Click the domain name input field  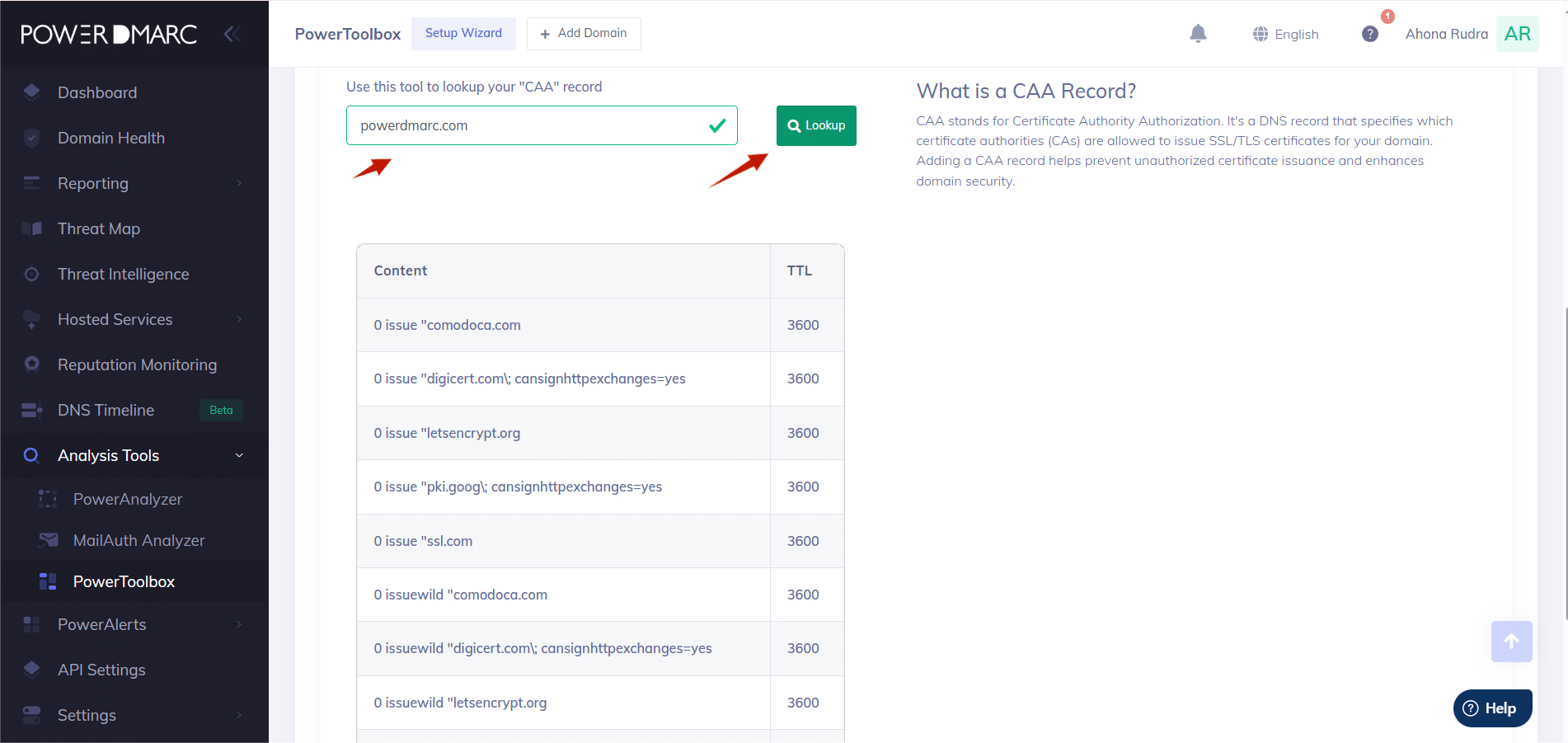pos(528,125)
